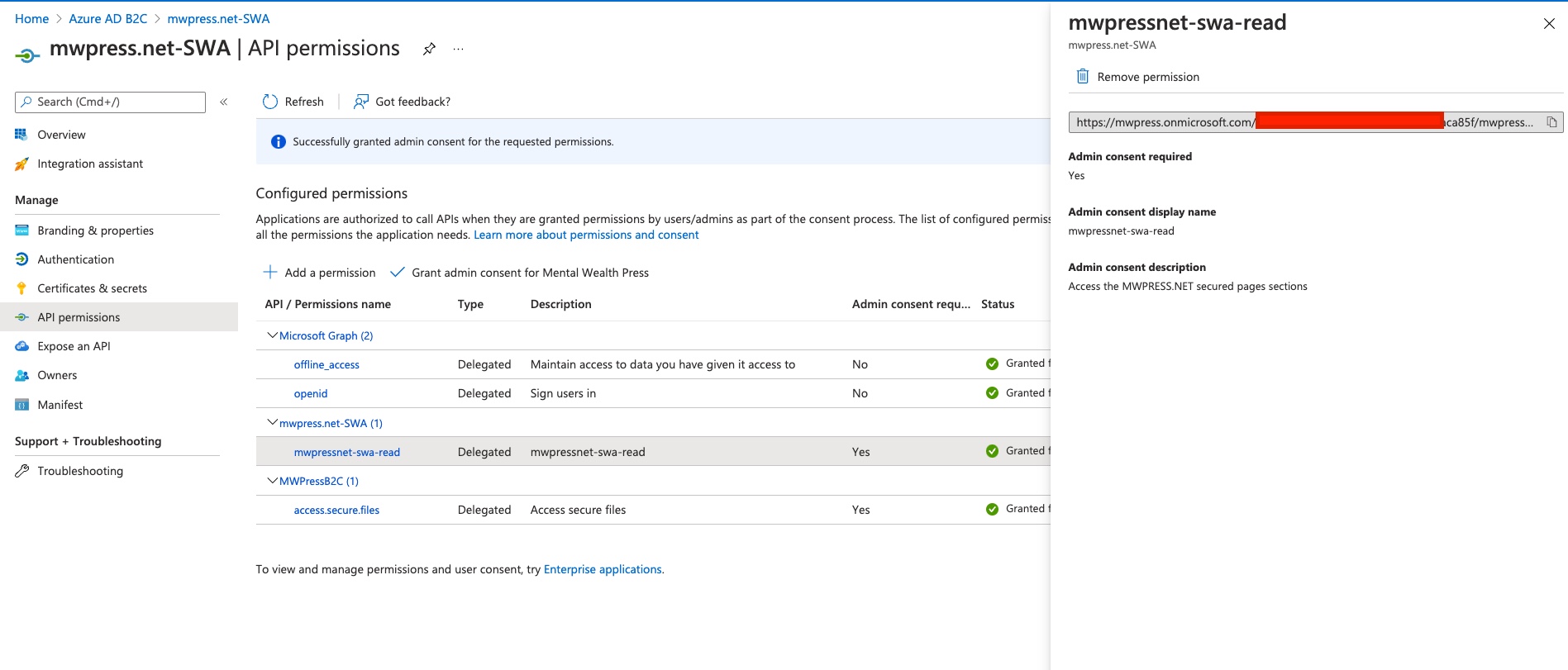Copy the permission URL with copy icon
The height and width of the screenshot is (670, 1568).
point(1551,122)
